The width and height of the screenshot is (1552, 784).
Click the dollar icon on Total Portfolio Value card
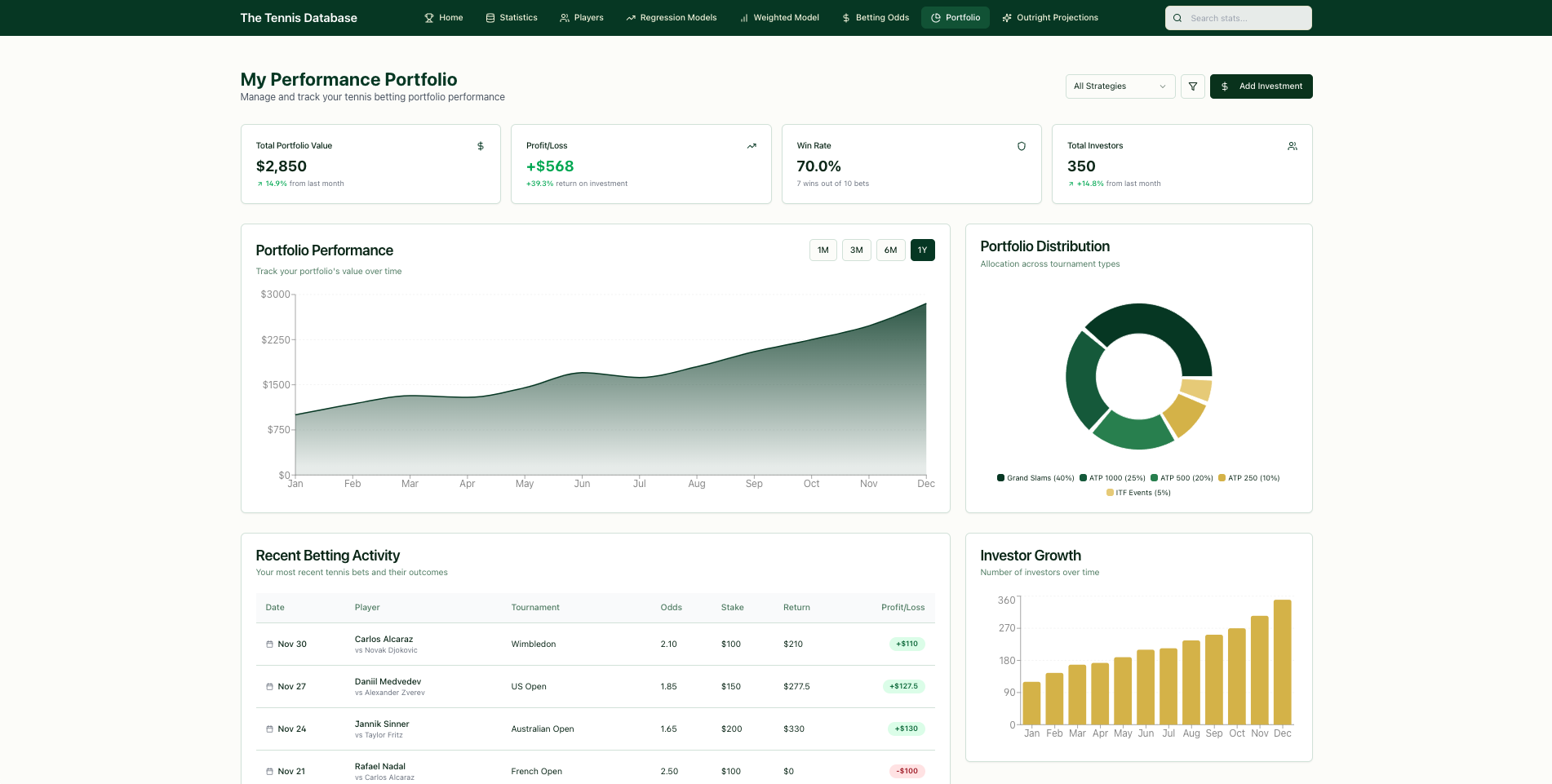pyautogui.click(x=480, y=146)
